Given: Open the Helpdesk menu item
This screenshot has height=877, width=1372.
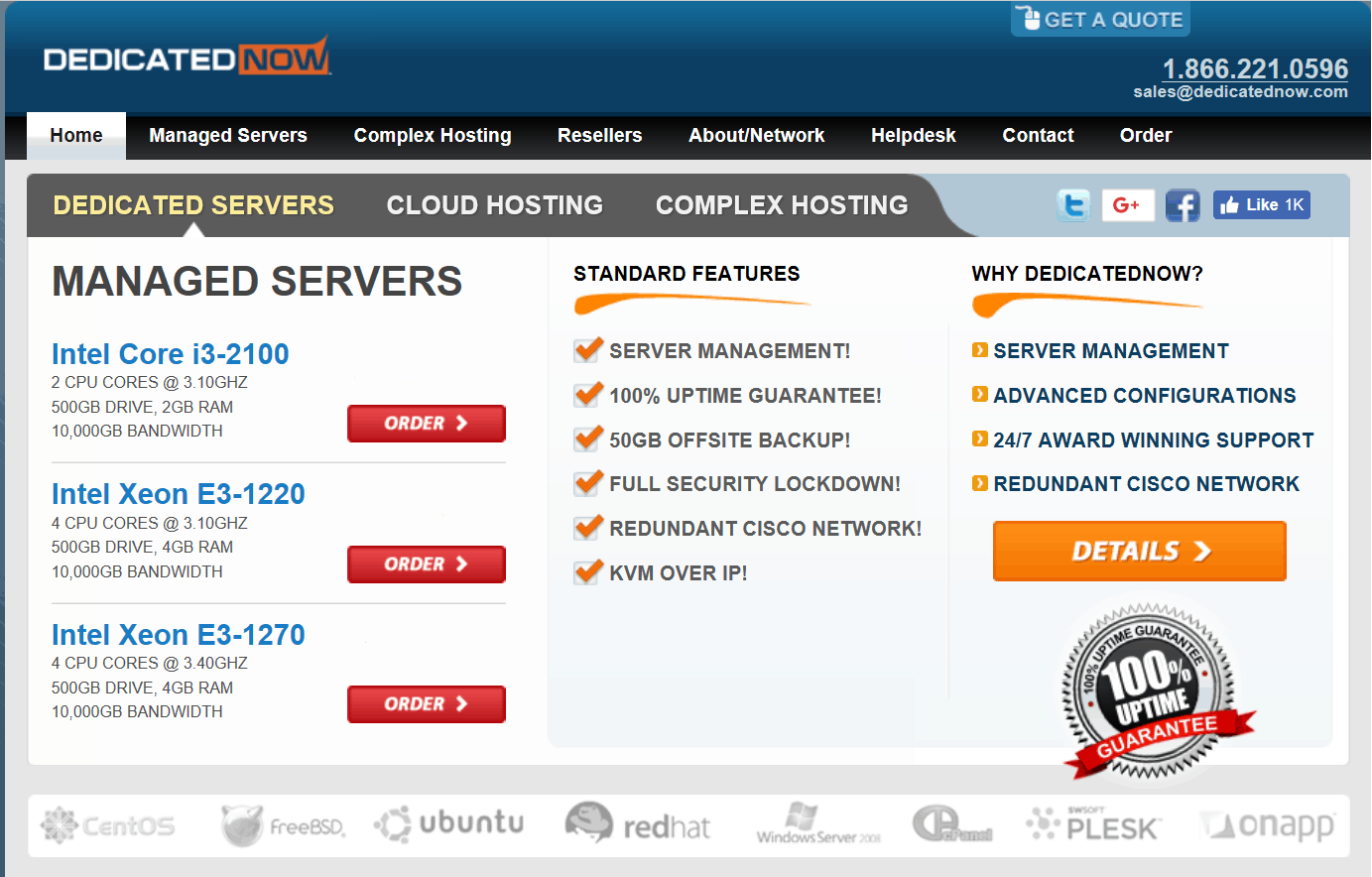Looking at the screenshot, I should [x=914, y=136].
